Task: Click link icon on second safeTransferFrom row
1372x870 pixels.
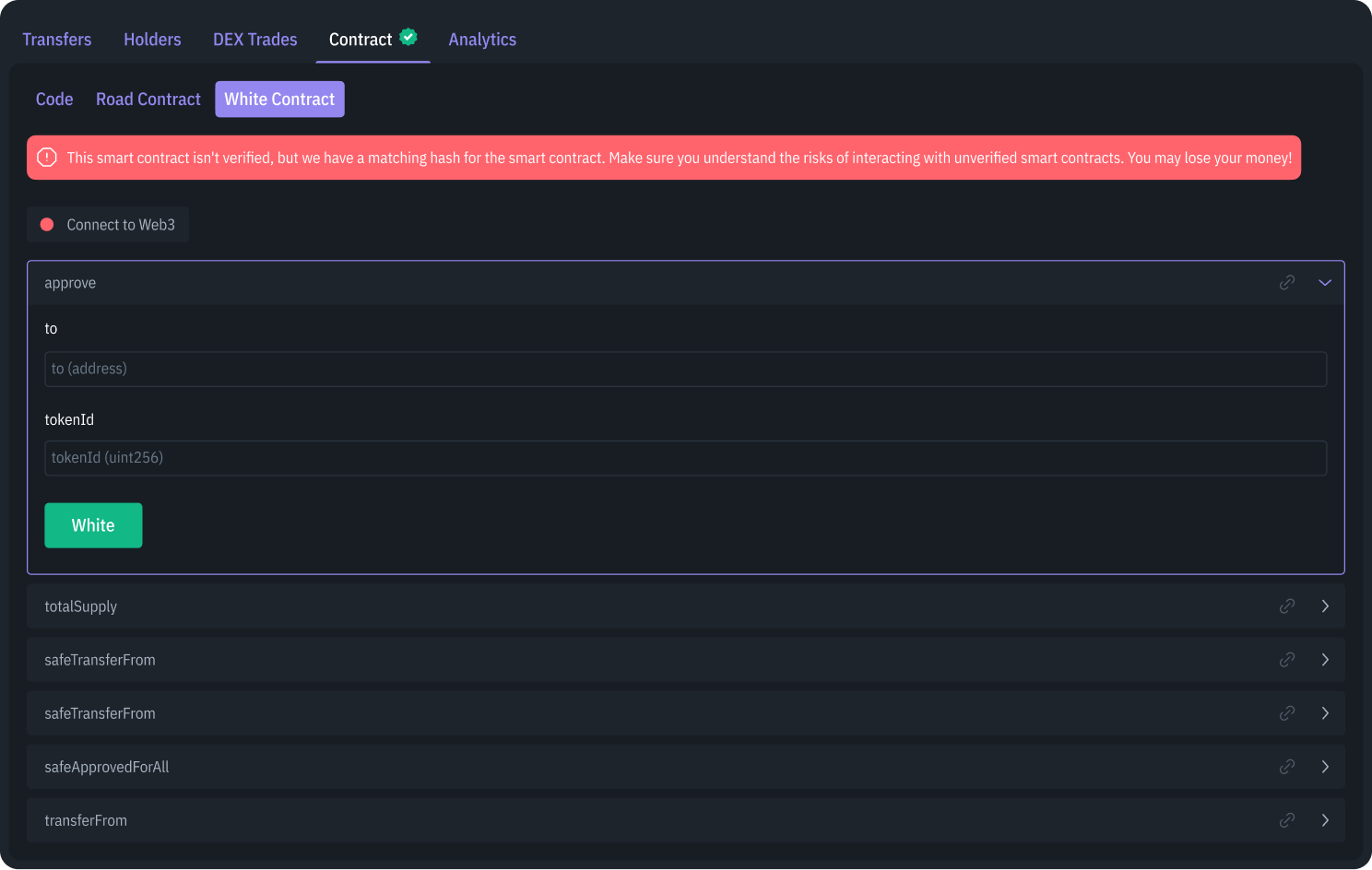Action: tap(1287, 713)
